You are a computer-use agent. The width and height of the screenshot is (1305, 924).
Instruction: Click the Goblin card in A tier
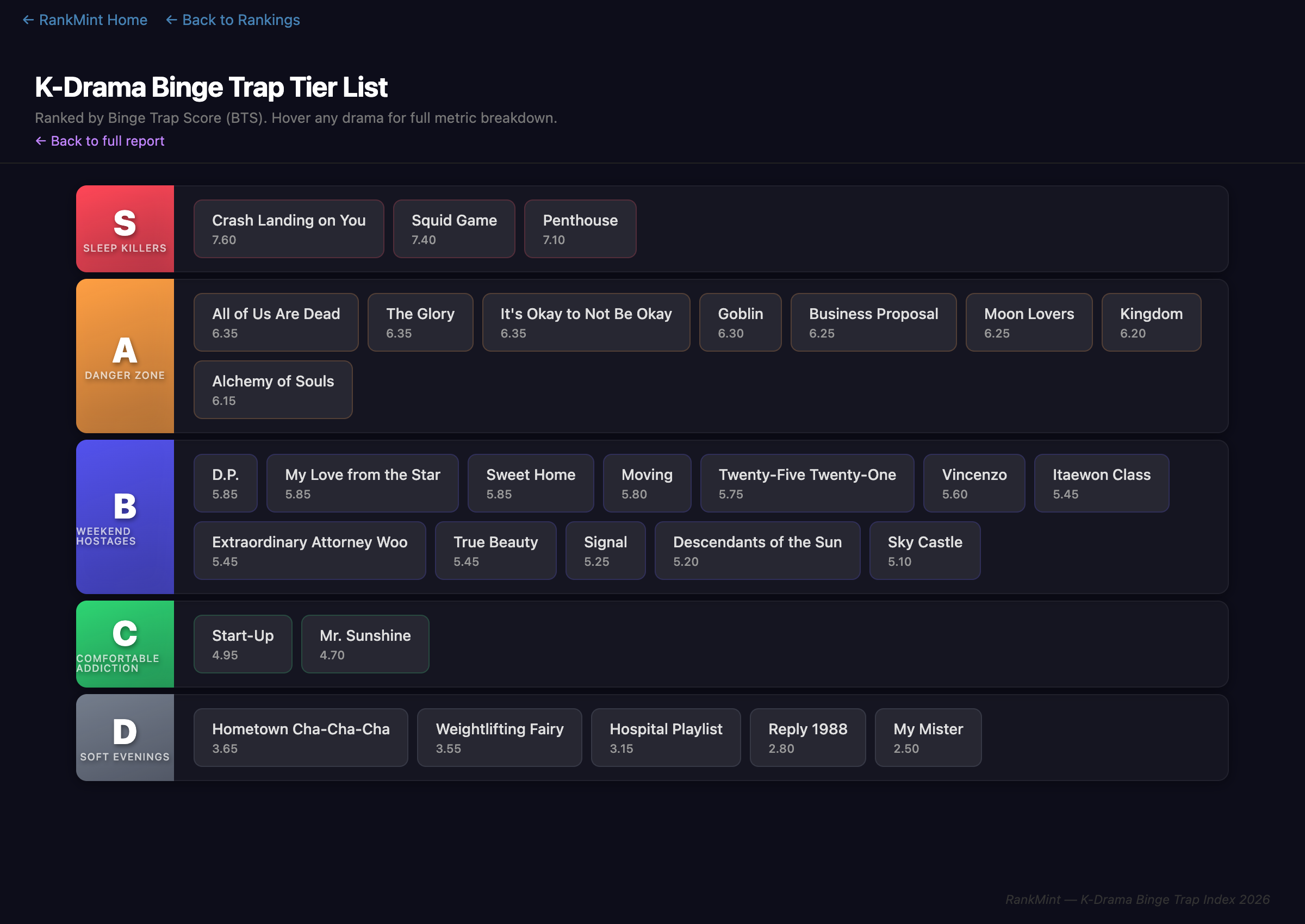[x=740, y=322]
